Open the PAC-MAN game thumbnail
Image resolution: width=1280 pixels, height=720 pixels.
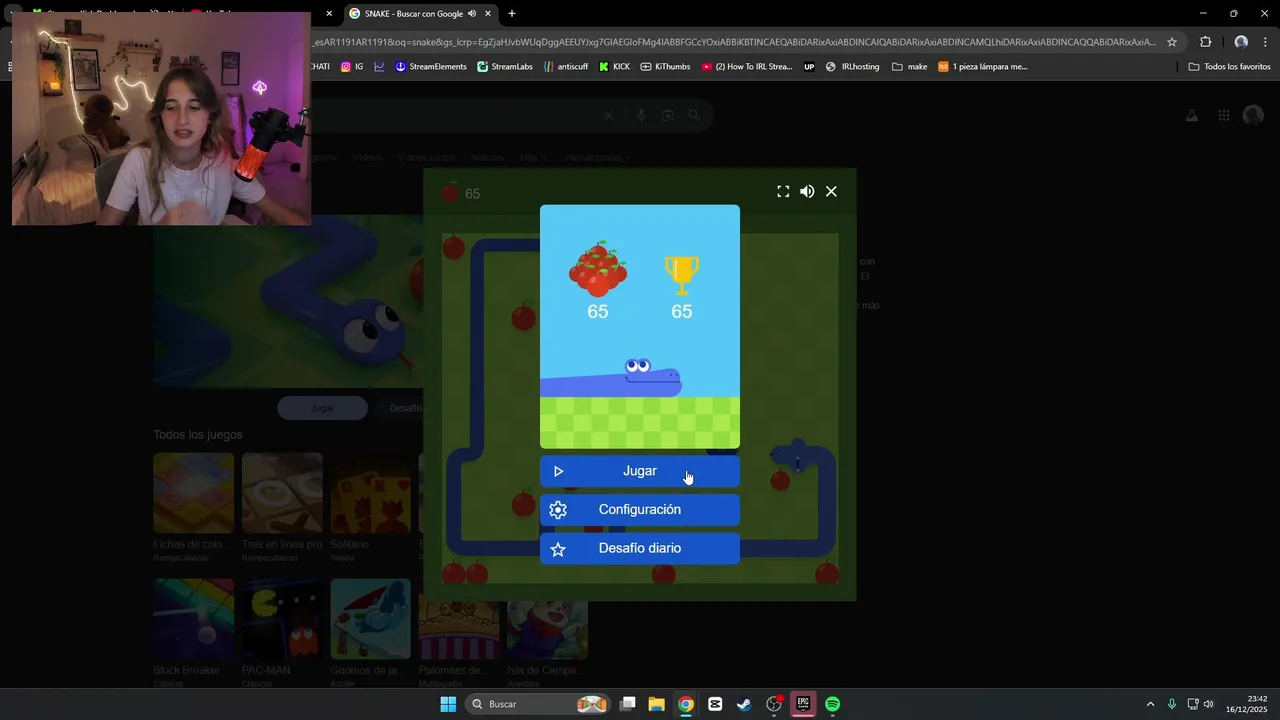(282, 619)
